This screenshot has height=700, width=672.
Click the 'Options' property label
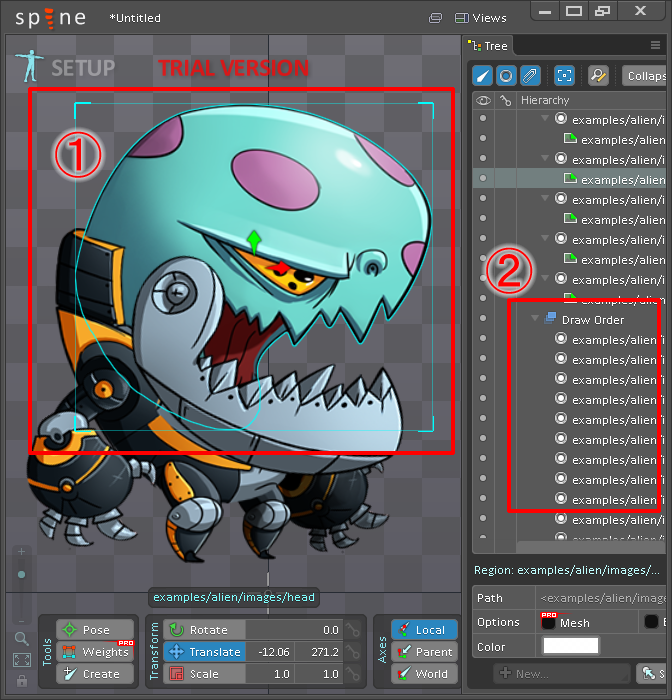pyautogui.click(x=498, y=622)
